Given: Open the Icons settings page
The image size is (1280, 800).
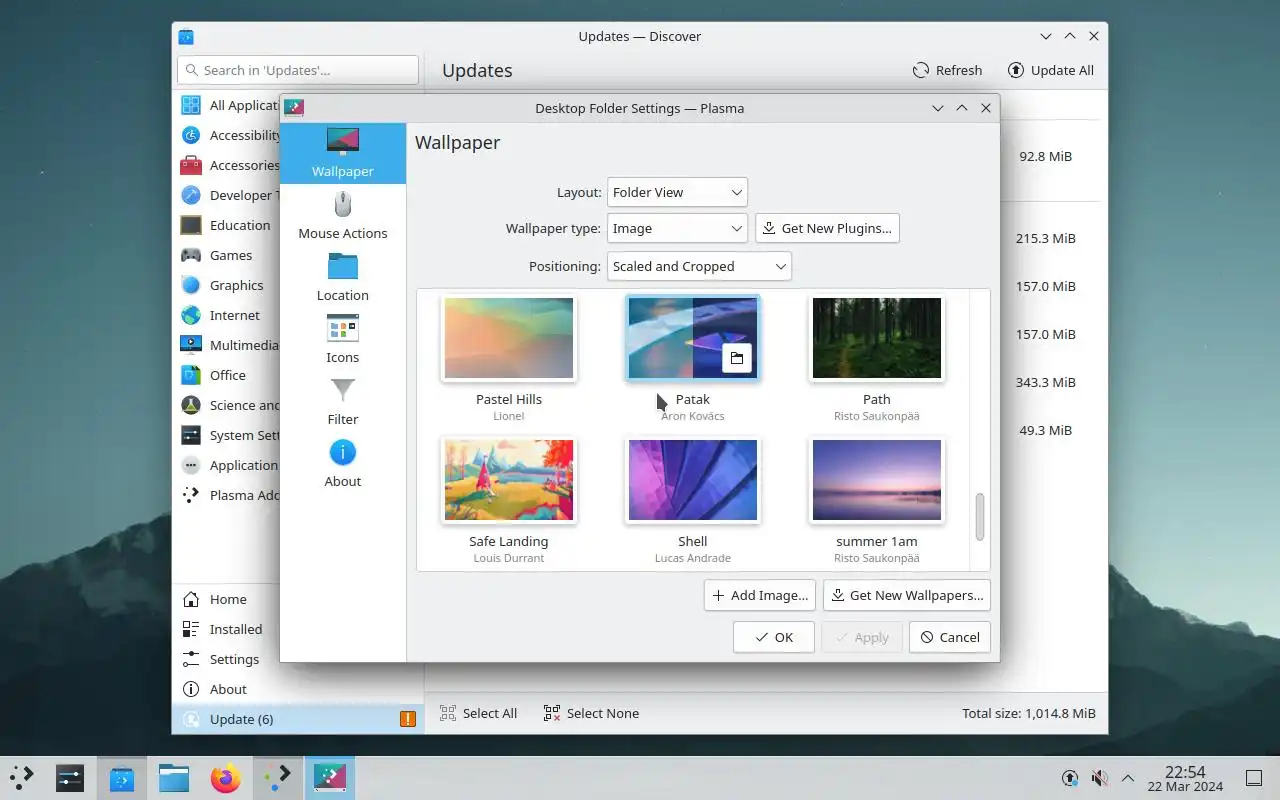Looking at the screenshot, I should click(x=342, y=340).
